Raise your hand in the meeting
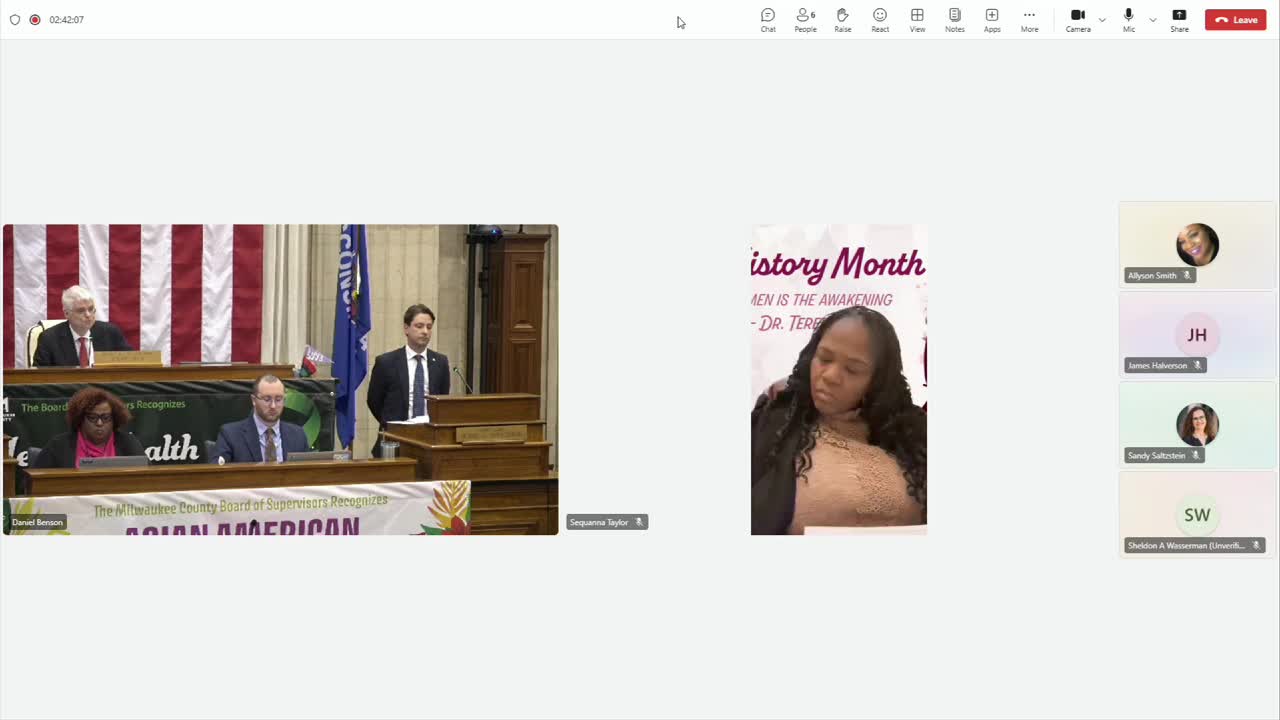Image resolution: width=1280 pixels, height=720 pixels. coord(843,20)
